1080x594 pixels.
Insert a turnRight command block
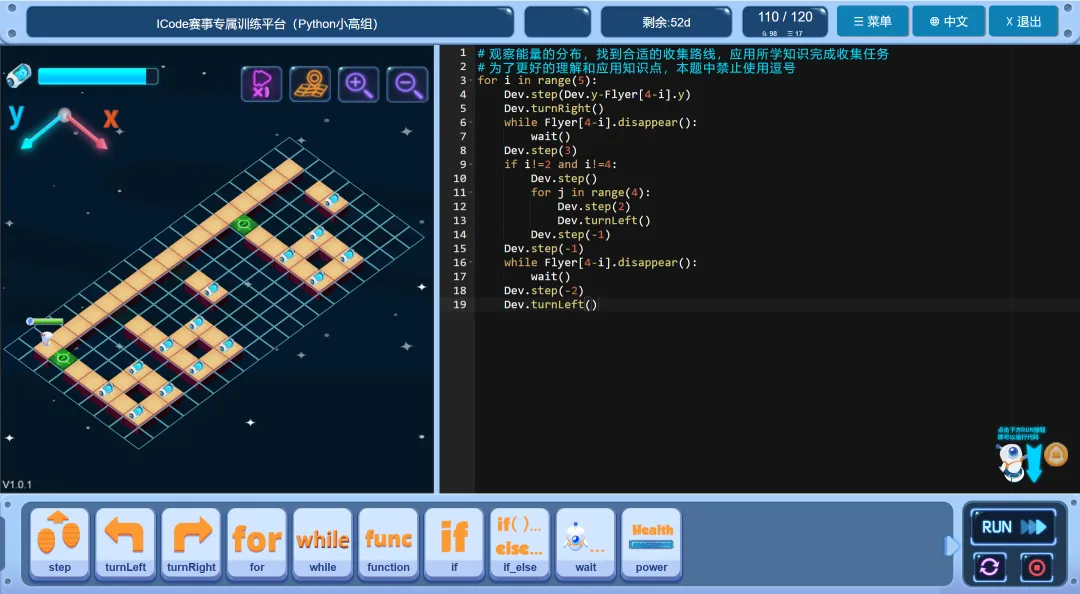coord(191,544)
